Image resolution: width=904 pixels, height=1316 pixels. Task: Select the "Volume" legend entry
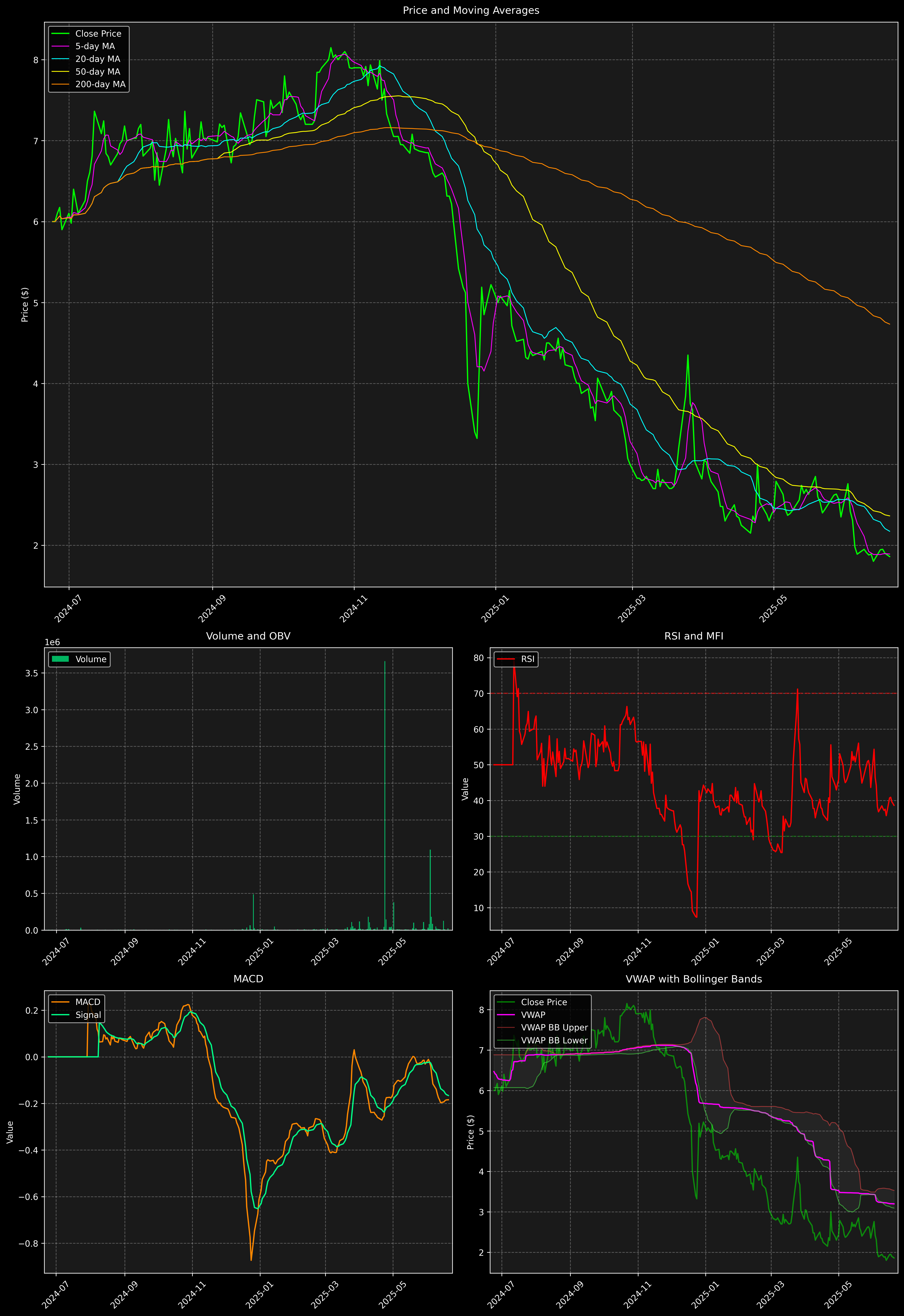[x=79, y=659]
